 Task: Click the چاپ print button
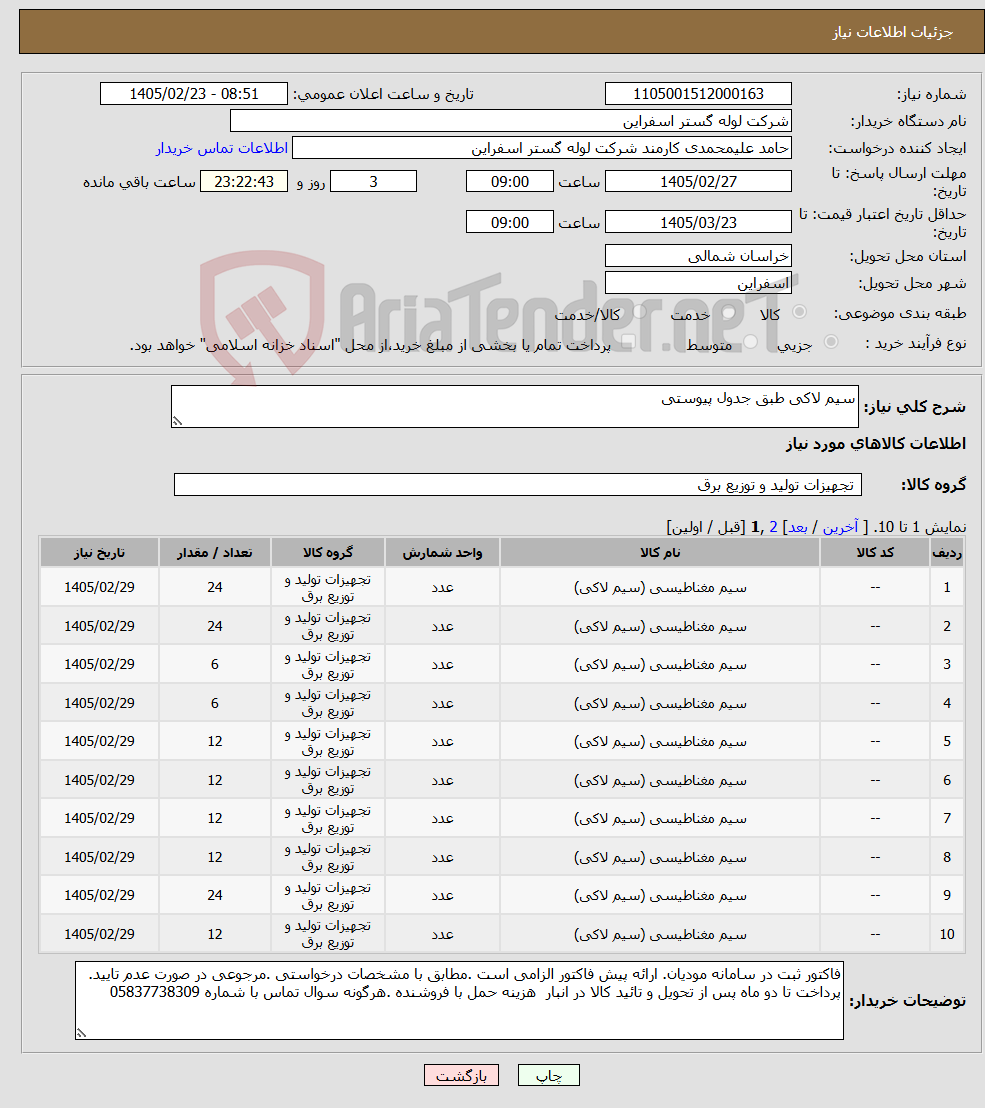(x=549, y=1075)
